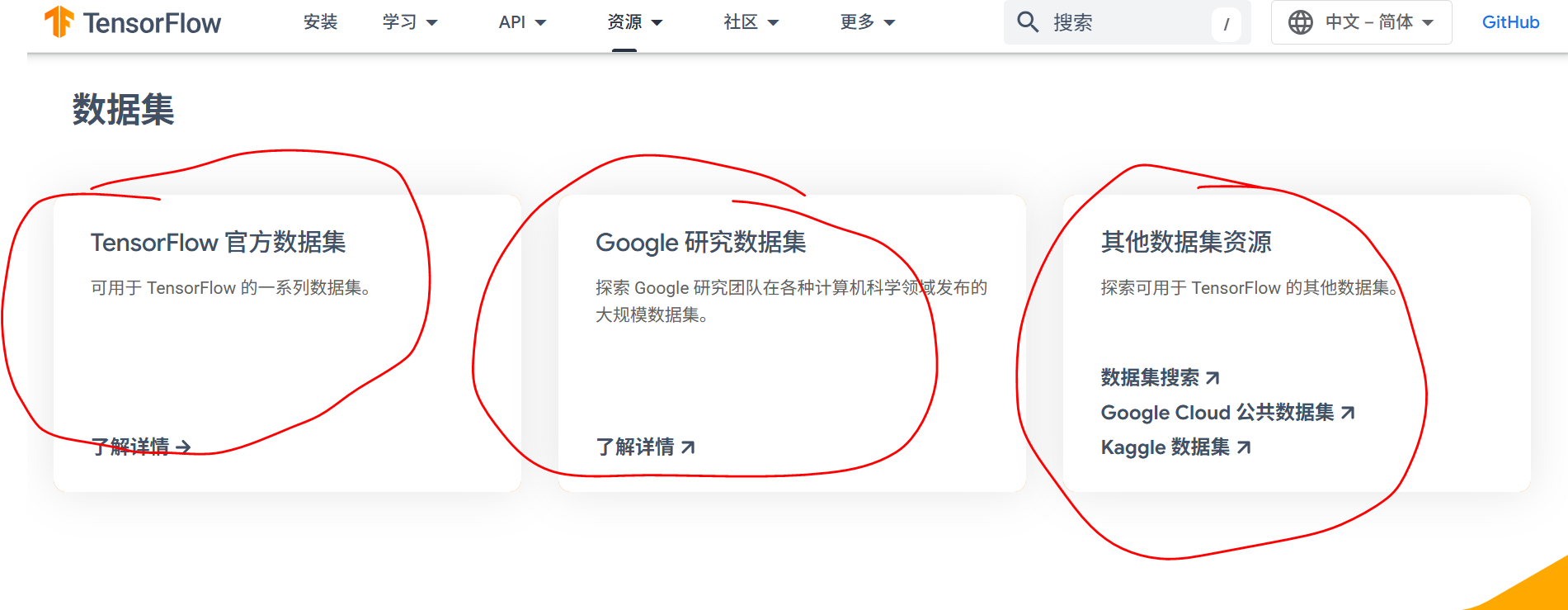Click the TensorFlow logo icon
The image size is (1568, 610).
[x=59, y=21]
